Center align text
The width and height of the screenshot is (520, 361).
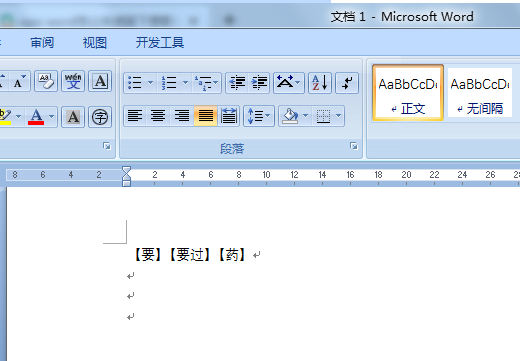[158, 116]
